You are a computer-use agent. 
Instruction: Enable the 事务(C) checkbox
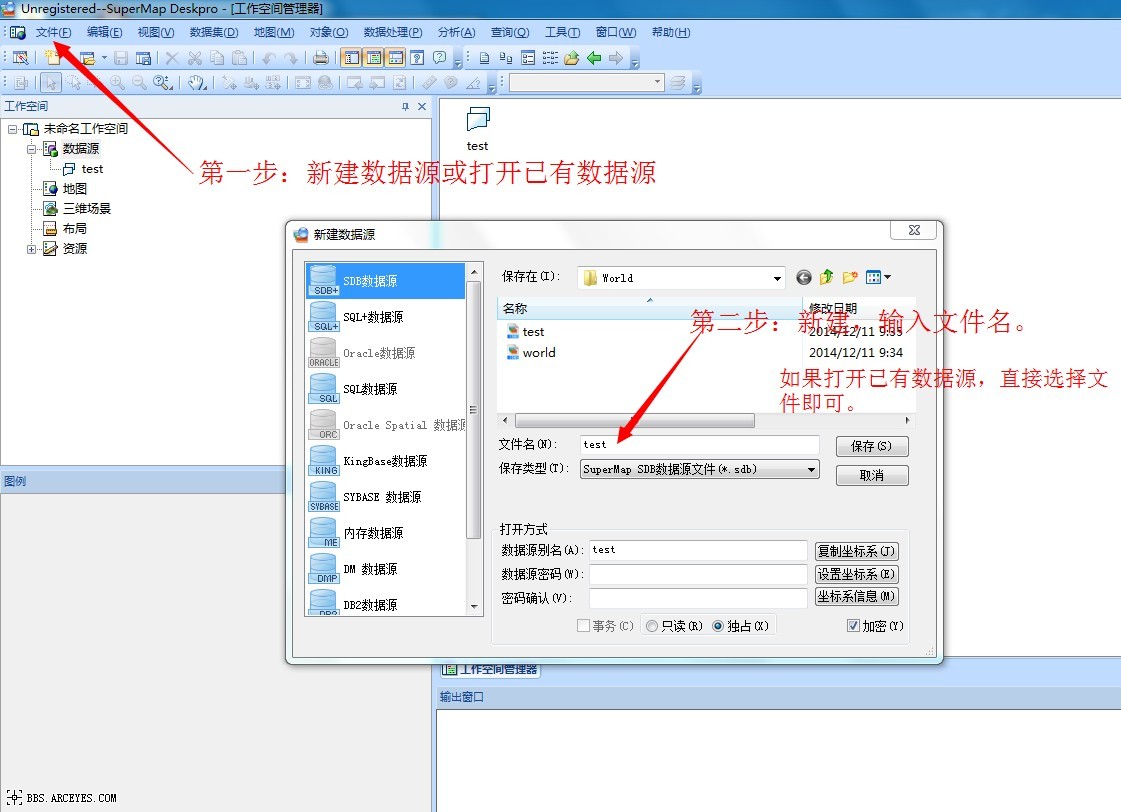coord(583,625)
